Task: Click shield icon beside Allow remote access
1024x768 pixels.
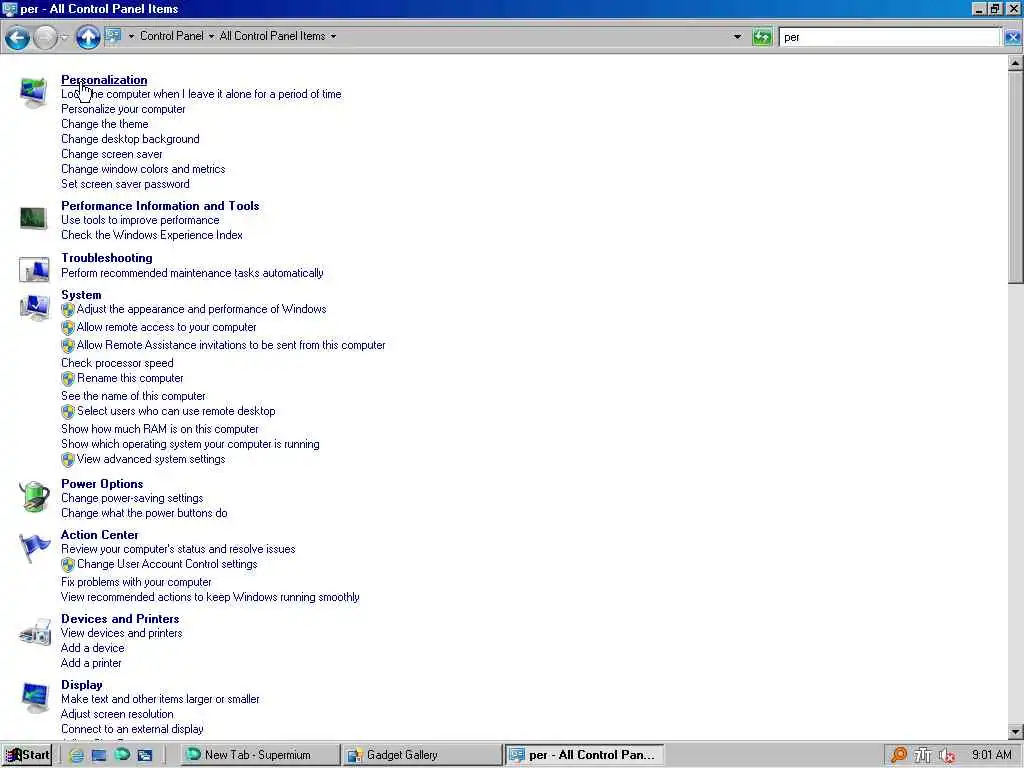Action: [x=68, y=328]
